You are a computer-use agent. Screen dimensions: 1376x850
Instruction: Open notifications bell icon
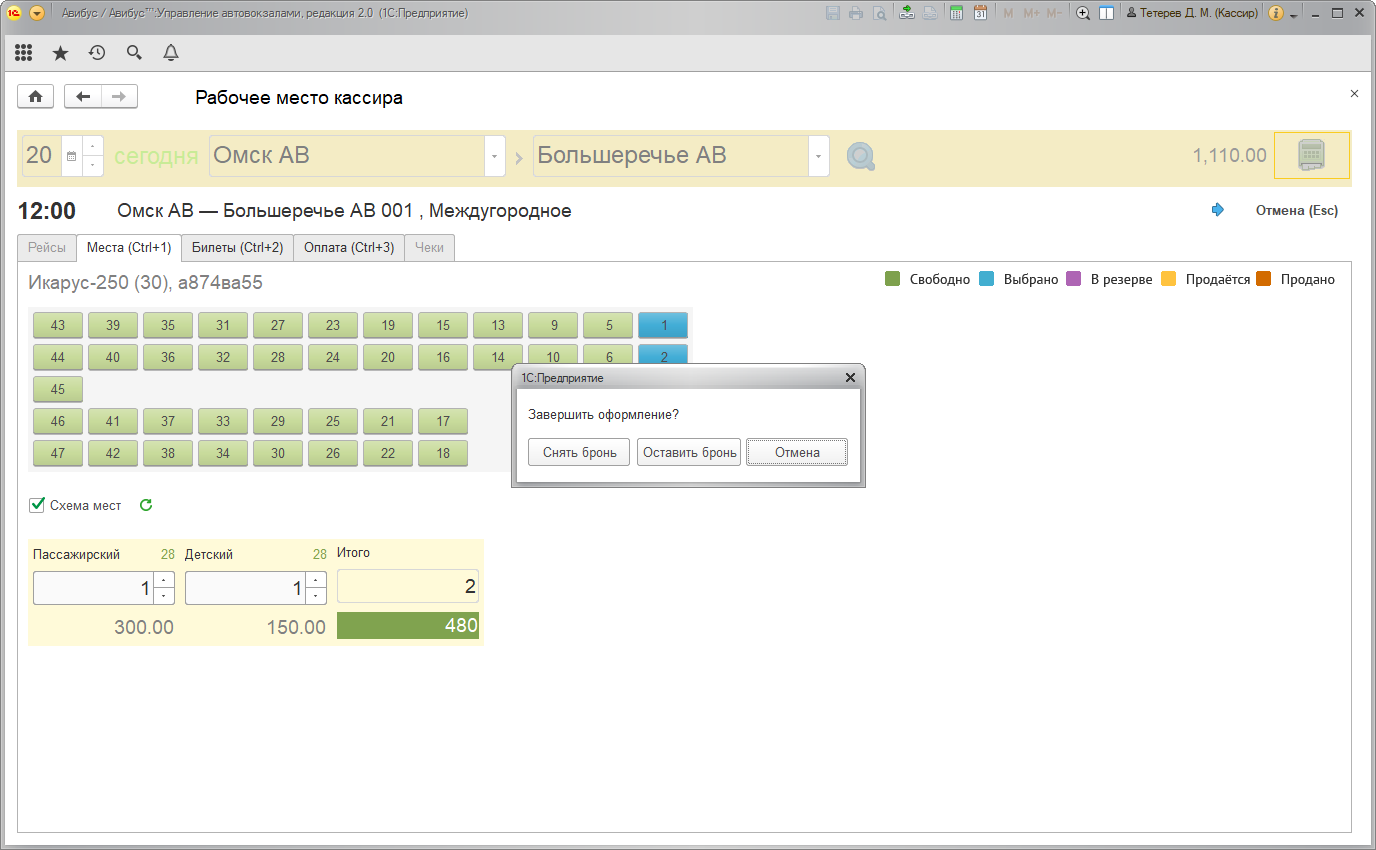171,53
